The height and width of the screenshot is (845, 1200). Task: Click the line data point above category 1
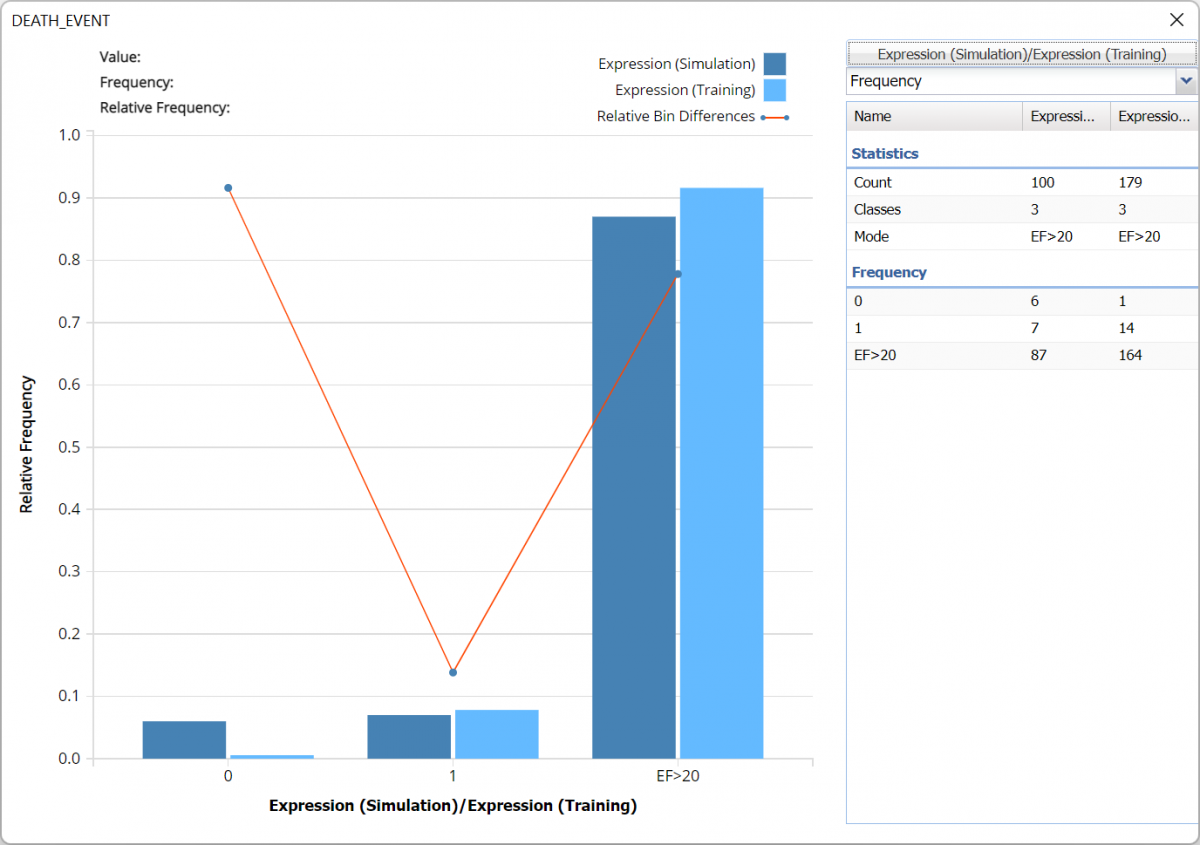click(453, 672)
